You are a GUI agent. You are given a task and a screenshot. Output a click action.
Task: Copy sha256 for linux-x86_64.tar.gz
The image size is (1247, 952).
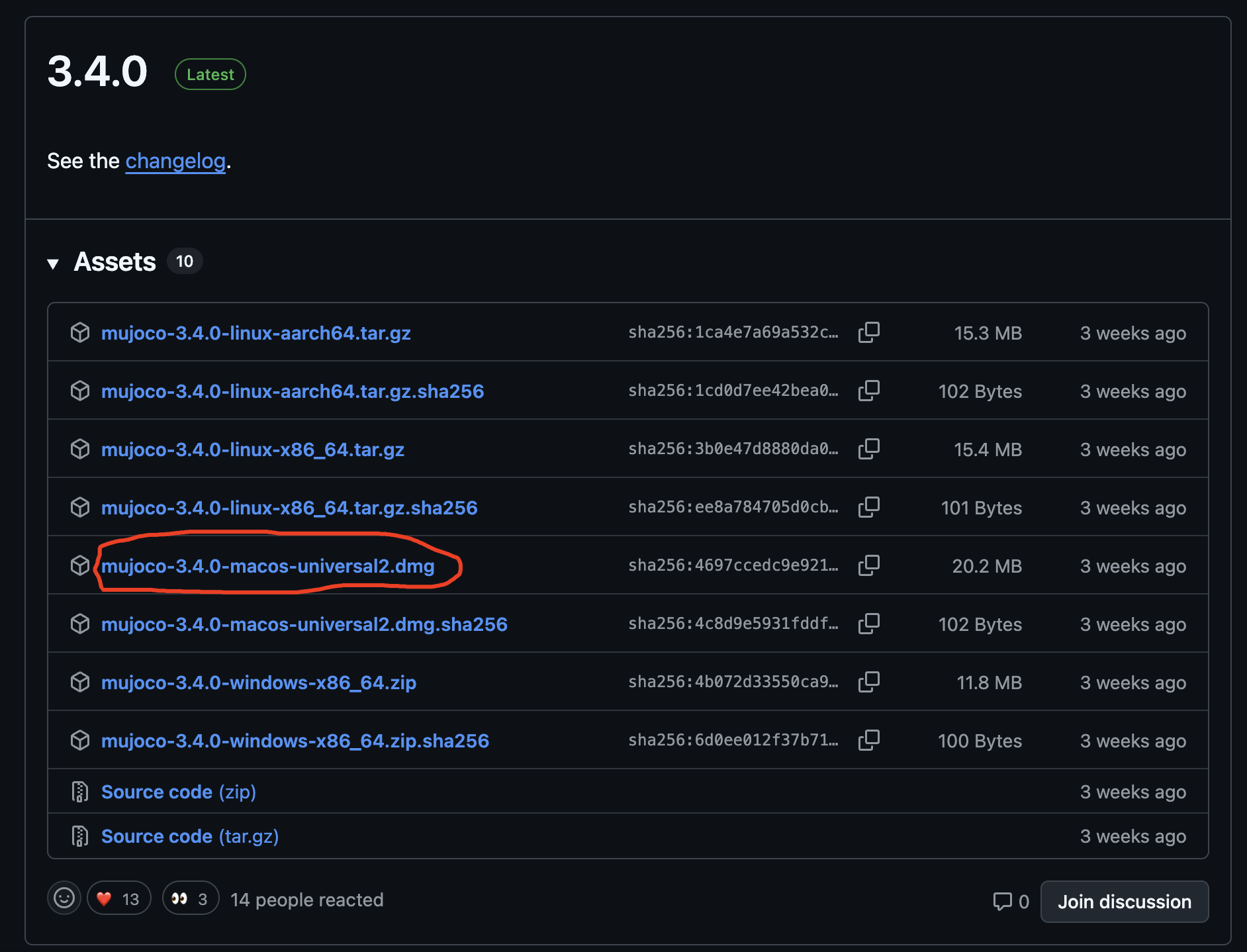tap(869, 449)
